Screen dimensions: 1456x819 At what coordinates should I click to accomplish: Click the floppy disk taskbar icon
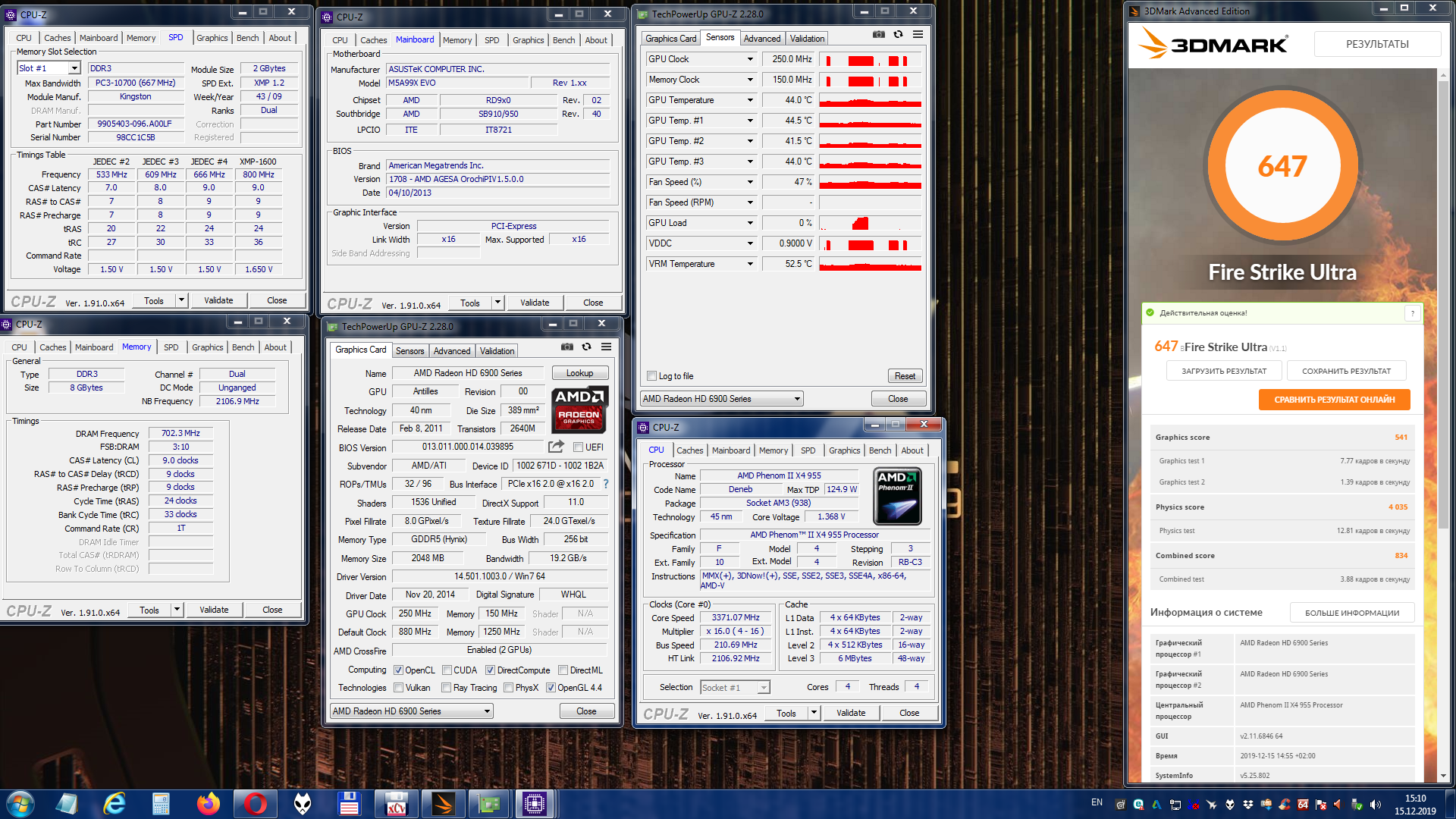coord(349,804)
